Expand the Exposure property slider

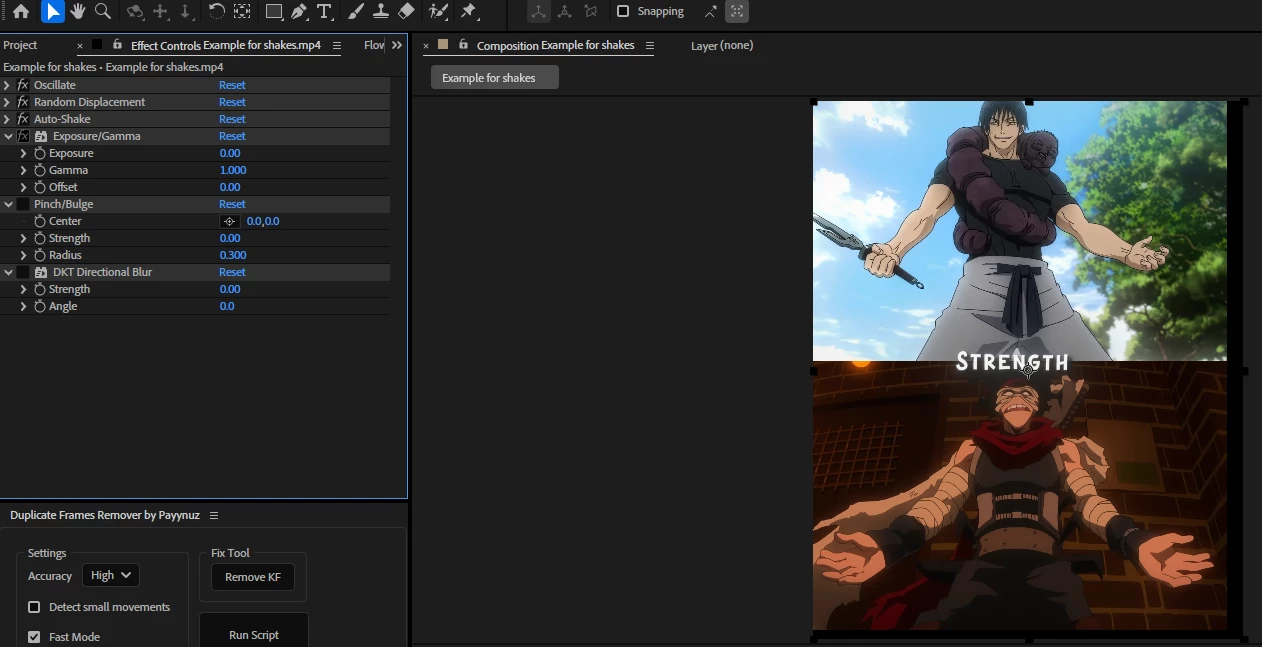point(24,153)
